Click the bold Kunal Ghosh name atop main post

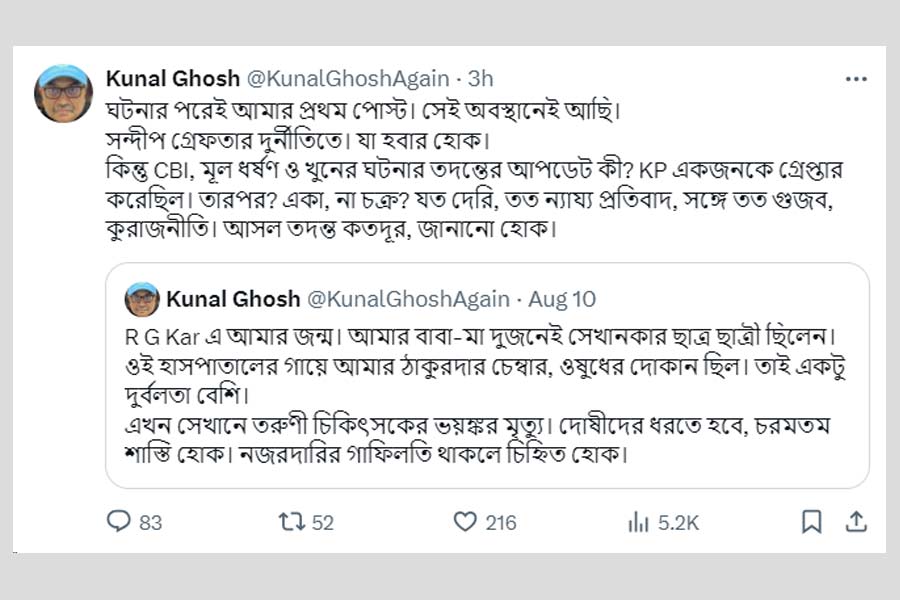pyautogui.click(x=172, y=78)
